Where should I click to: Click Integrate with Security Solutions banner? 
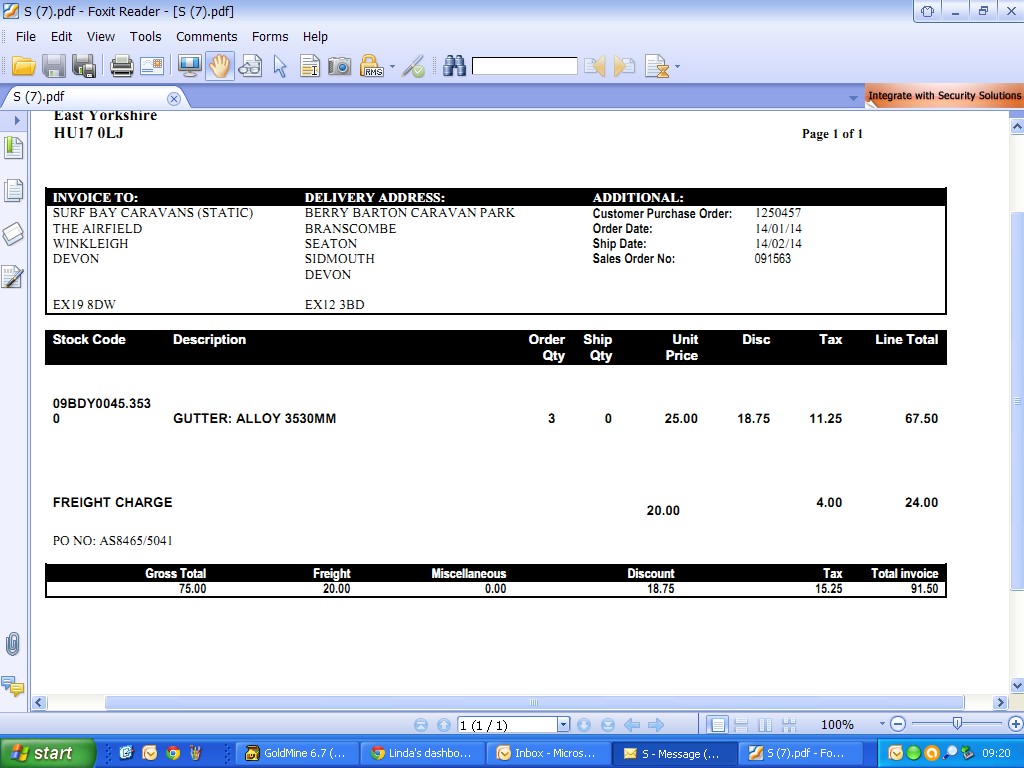(x=943, y=96)
